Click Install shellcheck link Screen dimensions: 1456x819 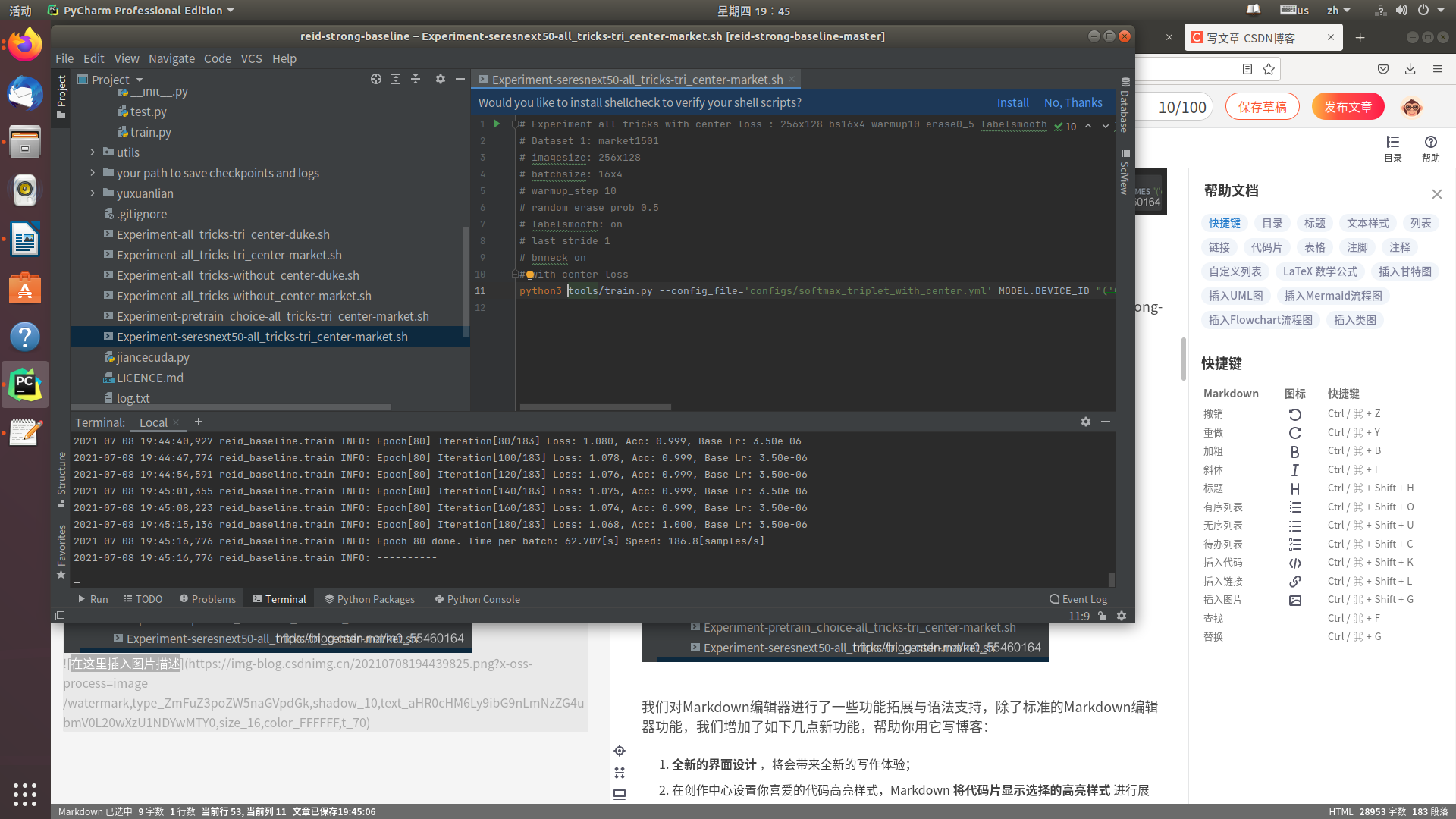coord(1012,102)
